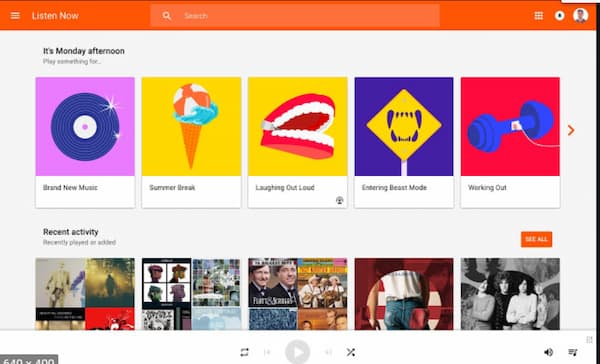Click the 'Recent activity' heading
Viewport: 600px width, 364px height.
[71, 232]
